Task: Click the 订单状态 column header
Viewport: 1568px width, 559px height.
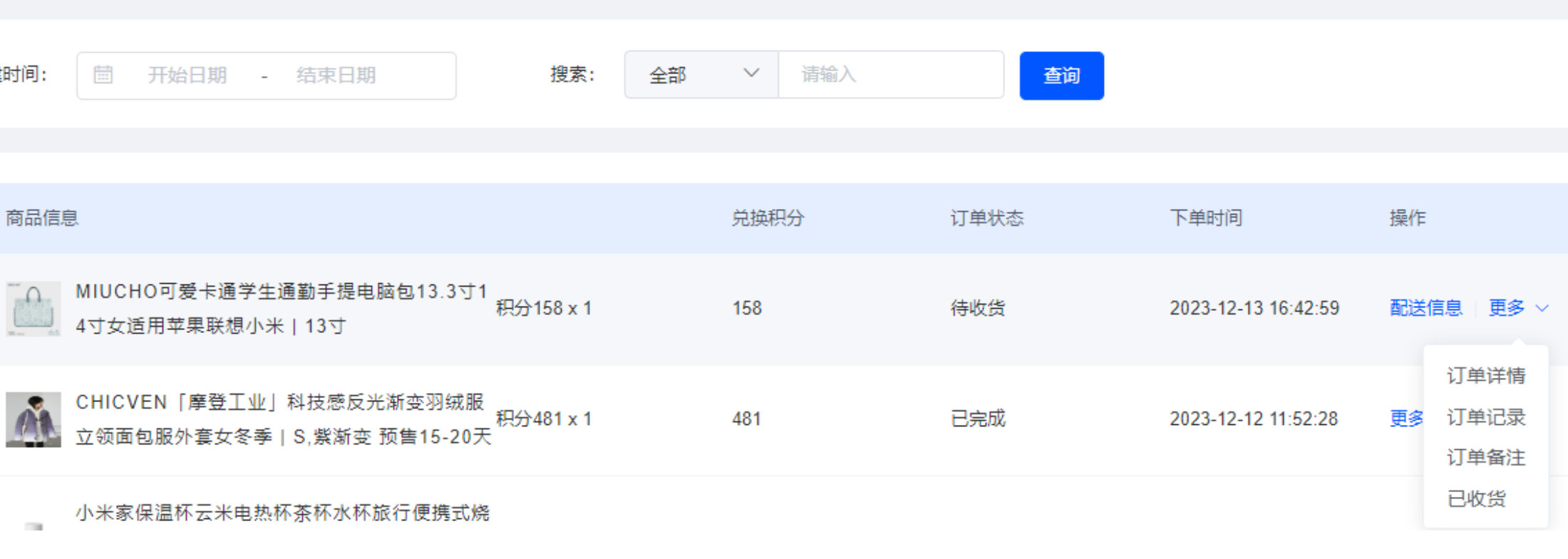Action: click(987, 218)
